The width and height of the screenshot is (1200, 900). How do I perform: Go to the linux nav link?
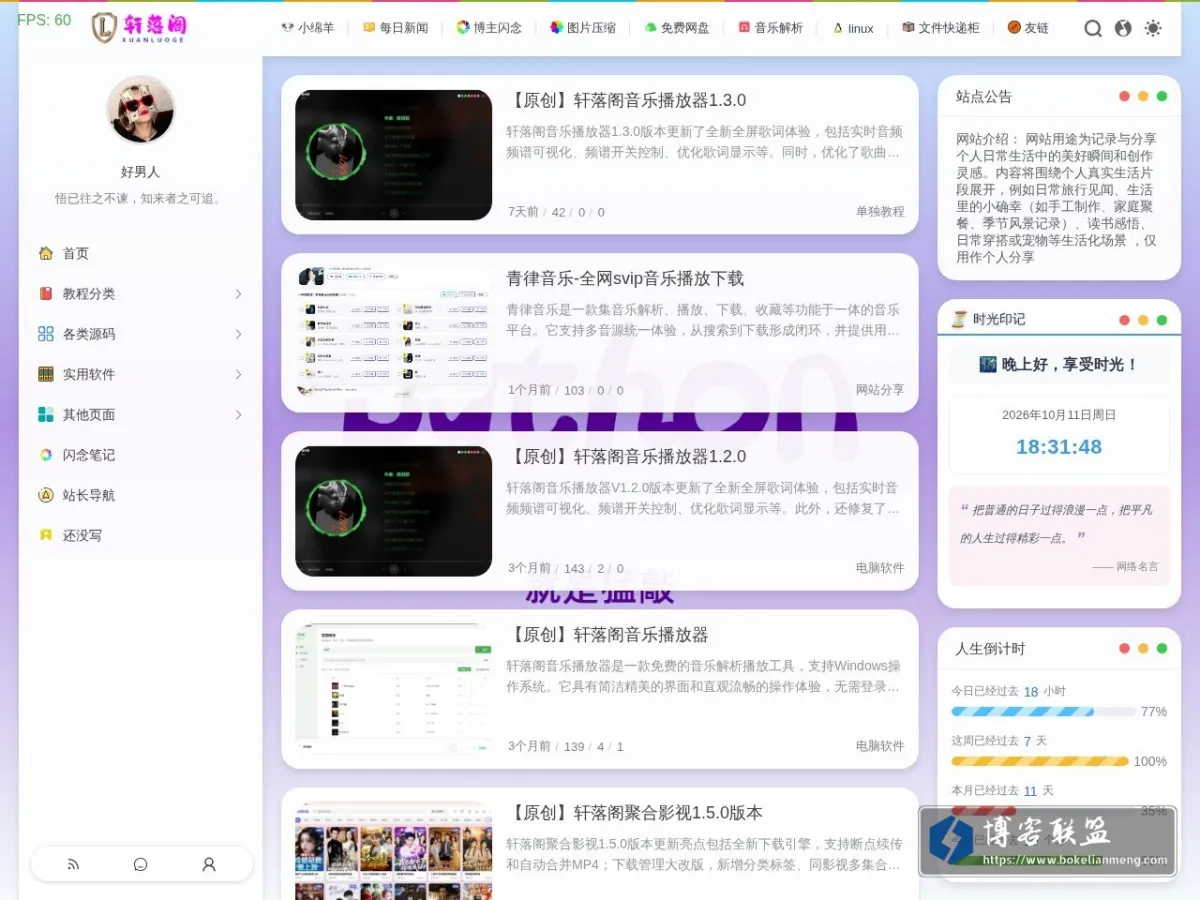click(853, 28)
